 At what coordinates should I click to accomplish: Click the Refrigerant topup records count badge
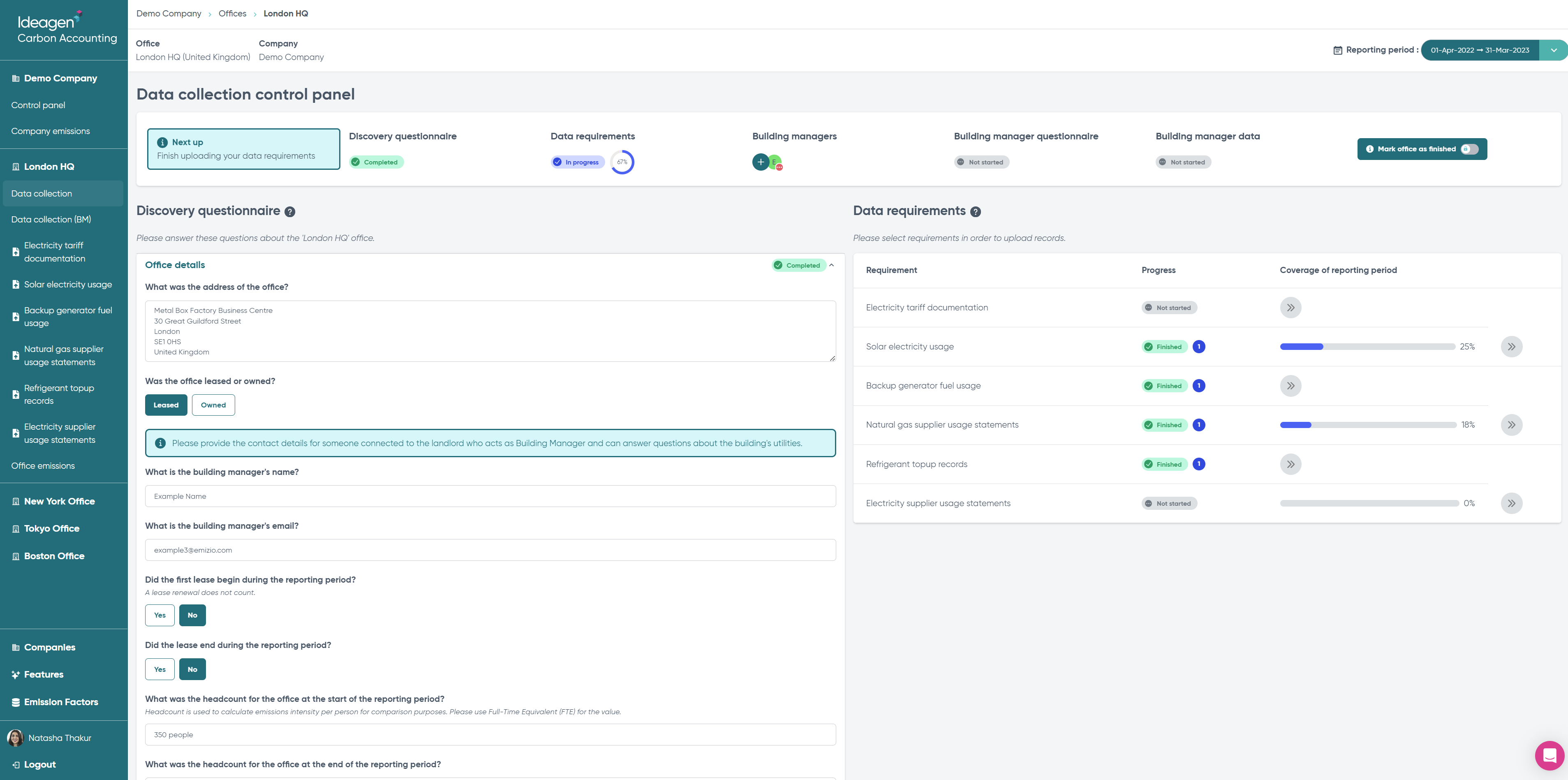1198,464
